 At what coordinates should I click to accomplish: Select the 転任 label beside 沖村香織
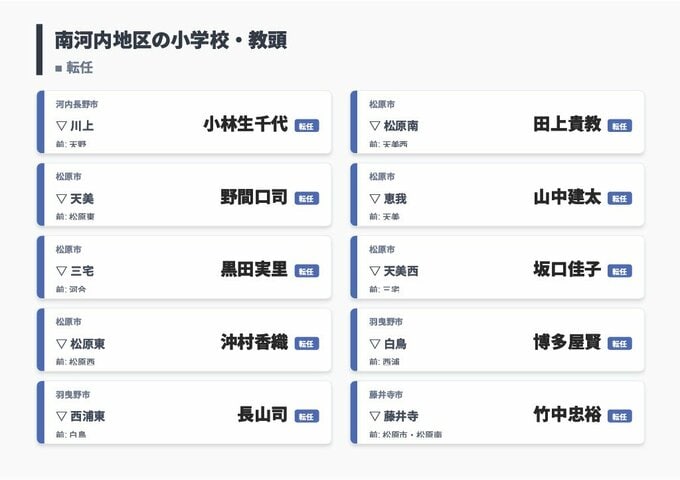tap(306, 344)
